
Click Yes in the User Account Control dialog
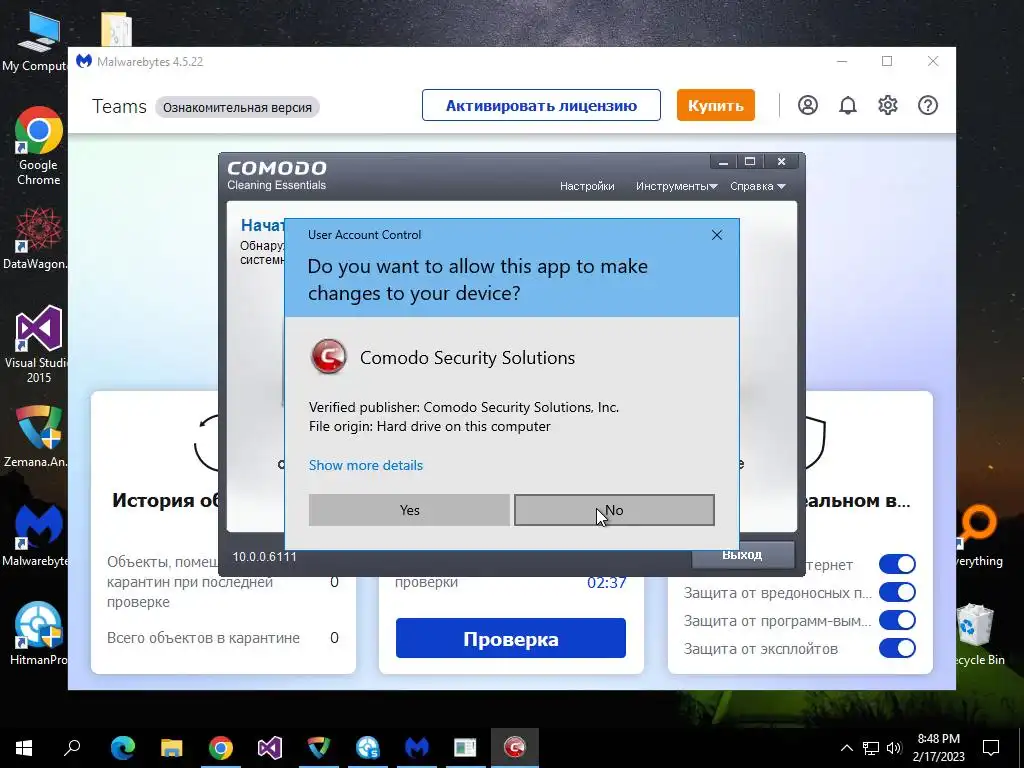click(409, 510)
